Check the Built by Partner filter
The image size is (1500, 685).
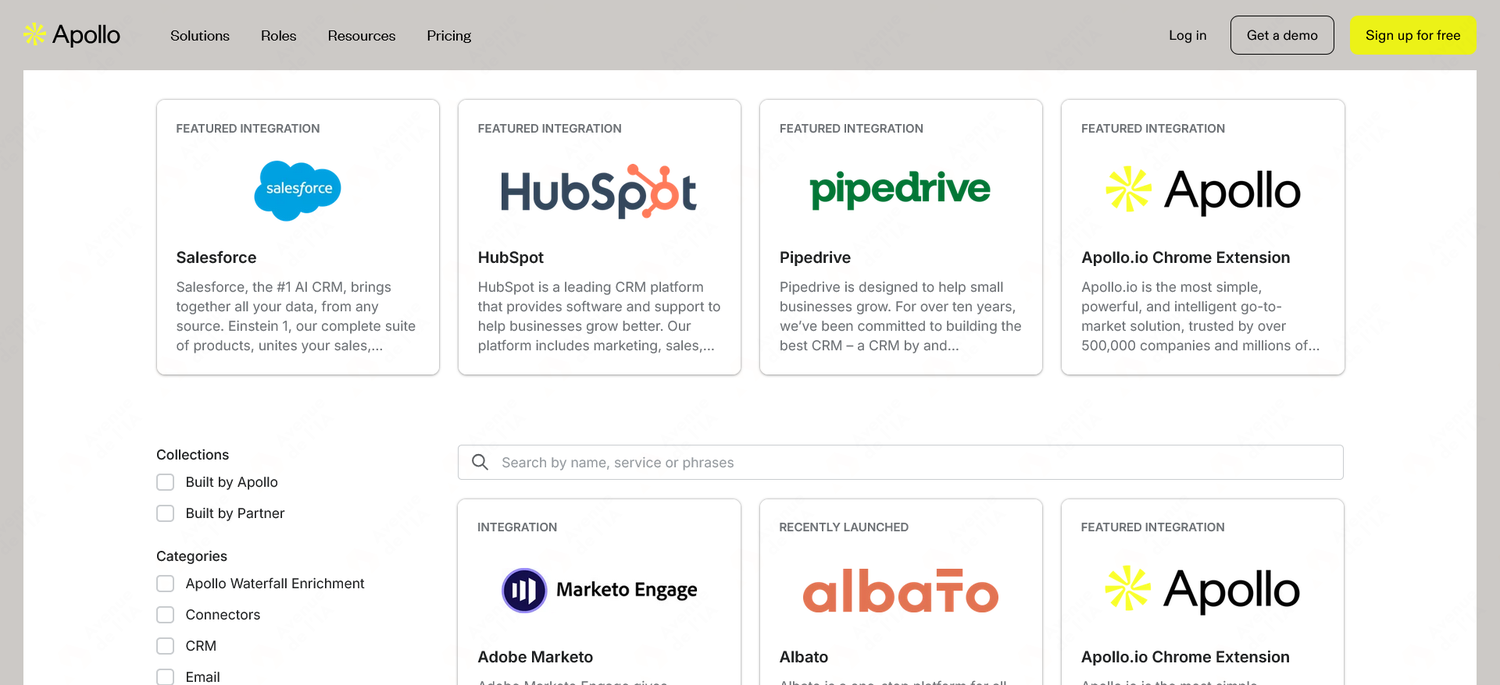[x=165, y=513]
